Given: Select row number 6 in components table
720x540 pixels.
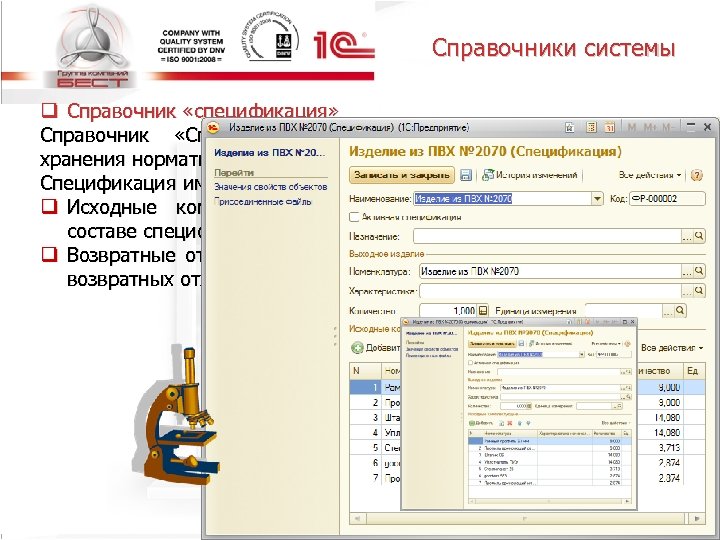Looking at the screenshot, I should 366,463.
